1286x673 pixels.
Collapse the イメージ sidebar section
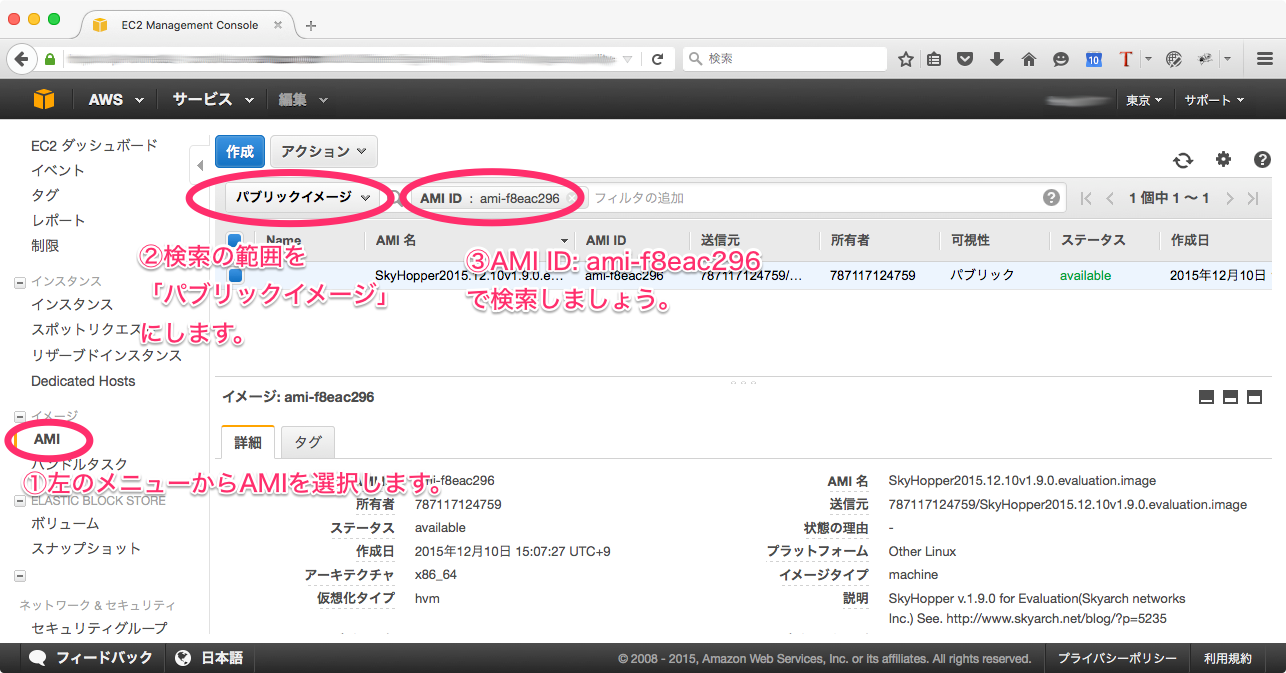(20, 415)
